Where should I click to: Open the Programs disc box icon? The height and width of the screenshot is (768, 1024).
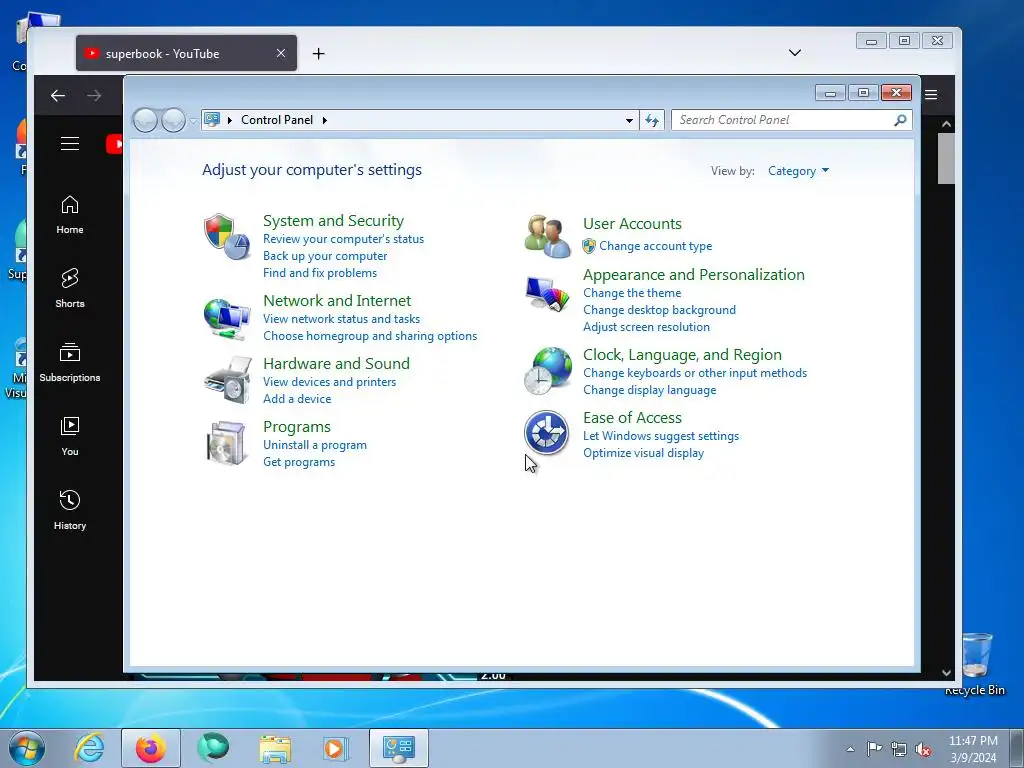pyautogui.click(x=227, y=443)
